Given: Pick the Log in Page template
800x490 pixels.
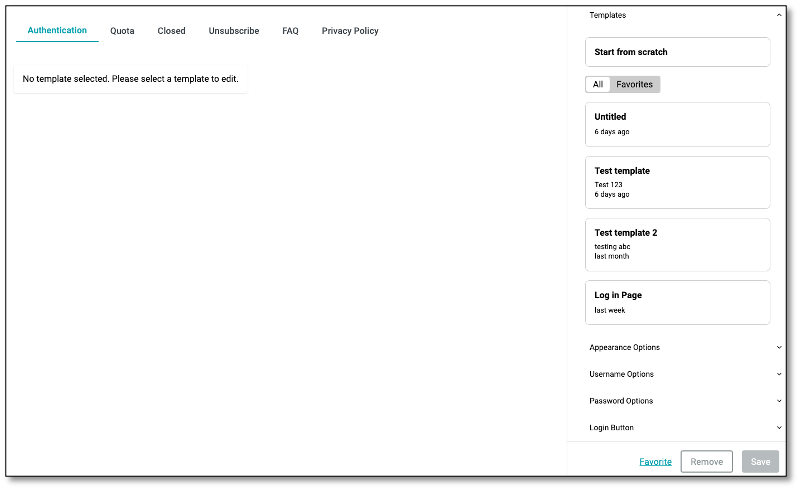Looking at the screenshot, I should click(678, 302).
